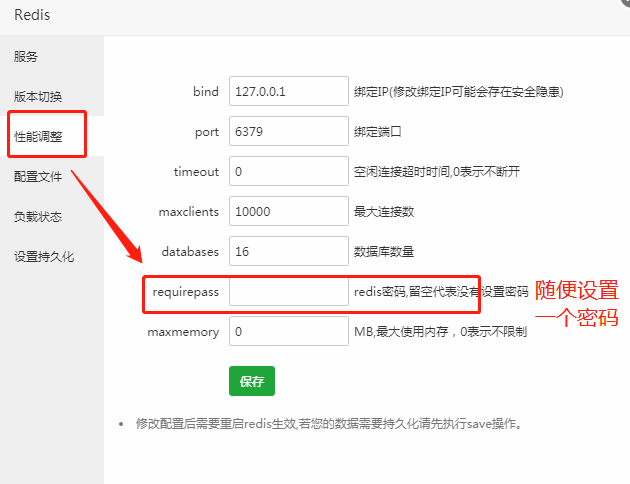Screen dimensions: 630x484
Task: Focus the requirepass password field
Action: [x=288, y=291]
